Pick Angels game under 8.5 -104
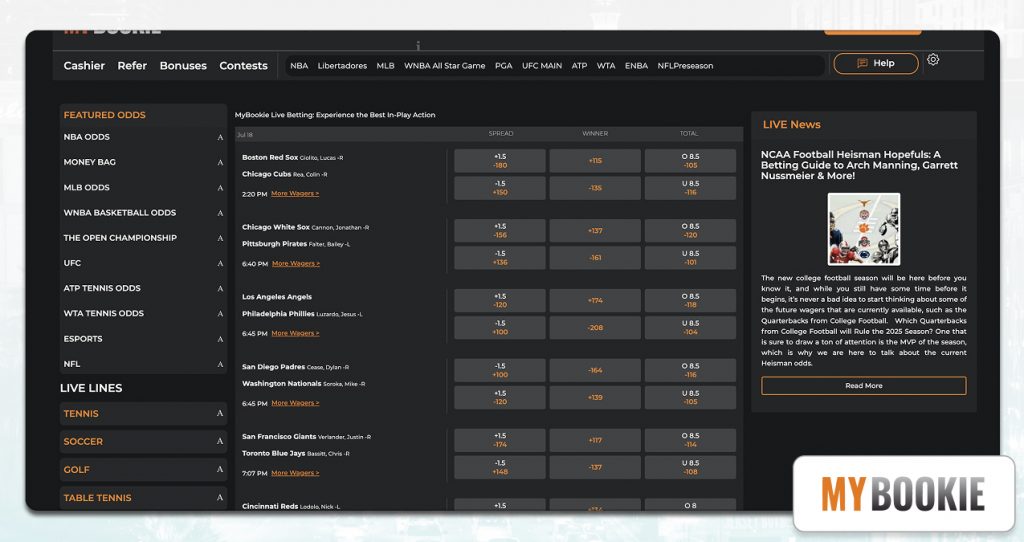The height and width of the screenshot is (542, 1024). tap(690, 328)
